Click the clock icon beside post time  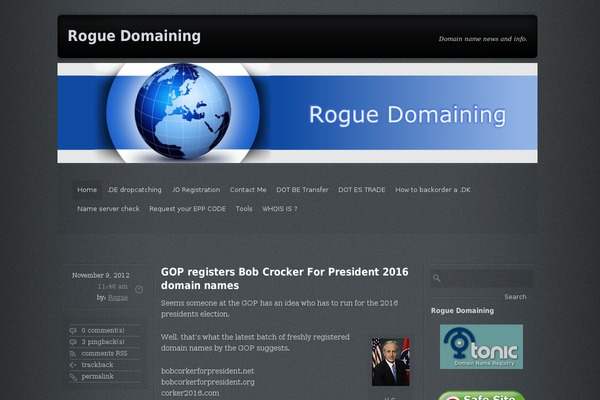[139, 290]
